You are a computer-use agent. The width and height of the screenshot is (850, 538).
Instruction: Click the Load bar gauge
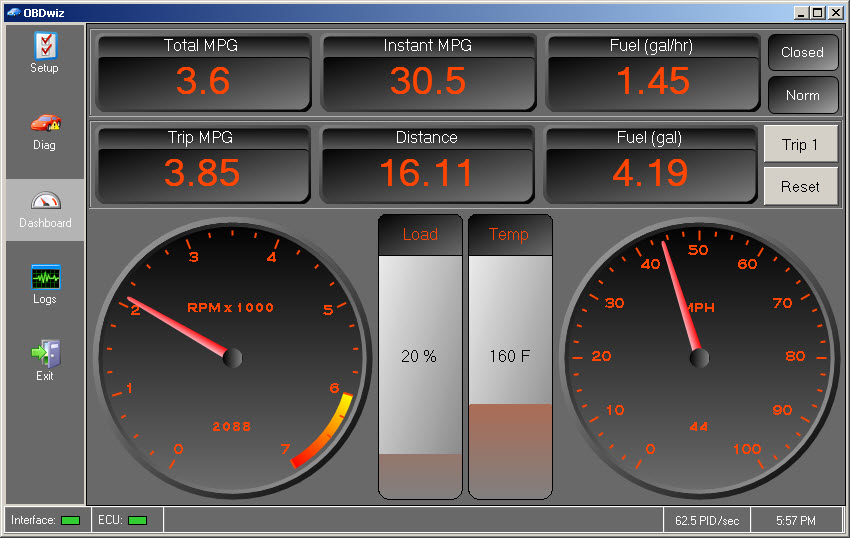coord(420,356)
